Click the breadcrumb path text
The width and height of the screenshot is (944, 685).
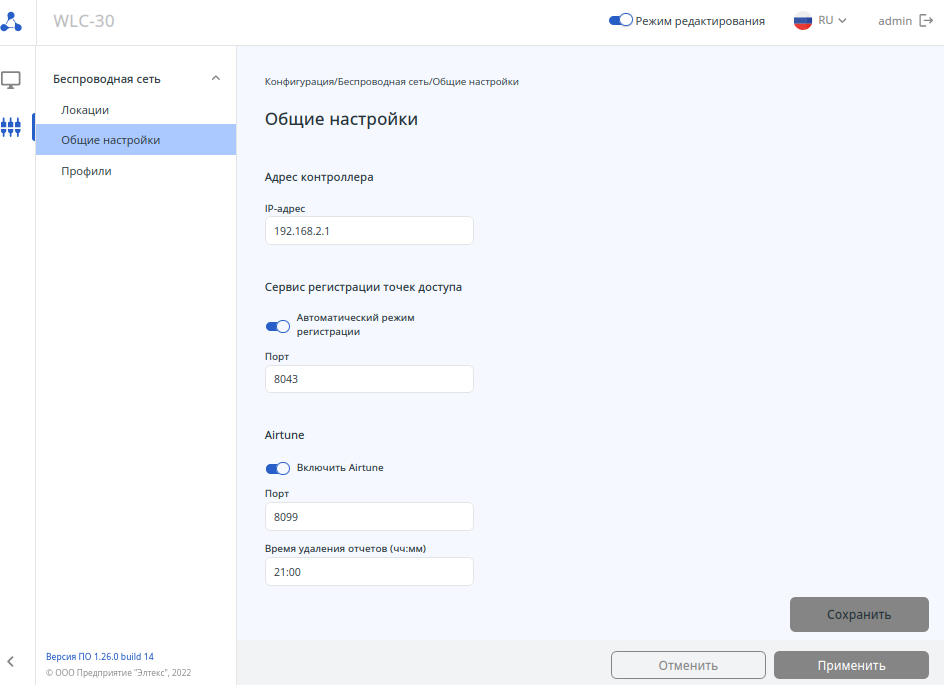(391, 82)
